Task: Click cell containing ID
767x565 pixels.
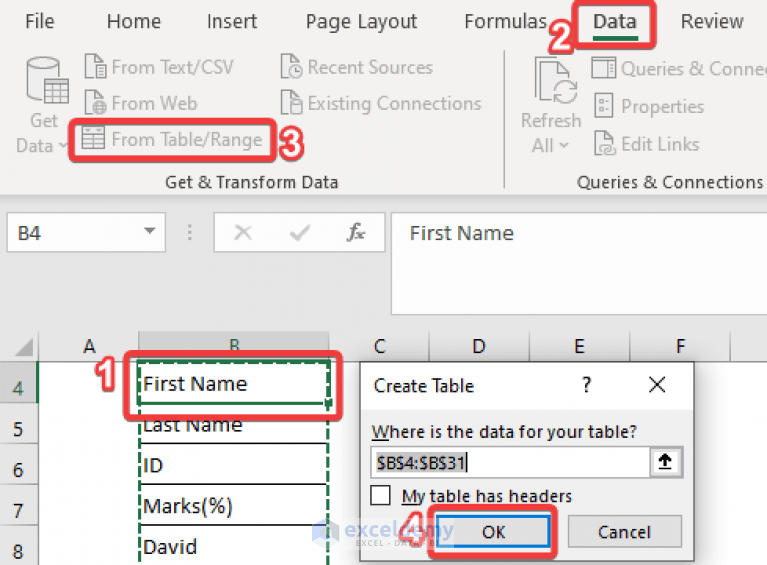Action: (233, 465)
